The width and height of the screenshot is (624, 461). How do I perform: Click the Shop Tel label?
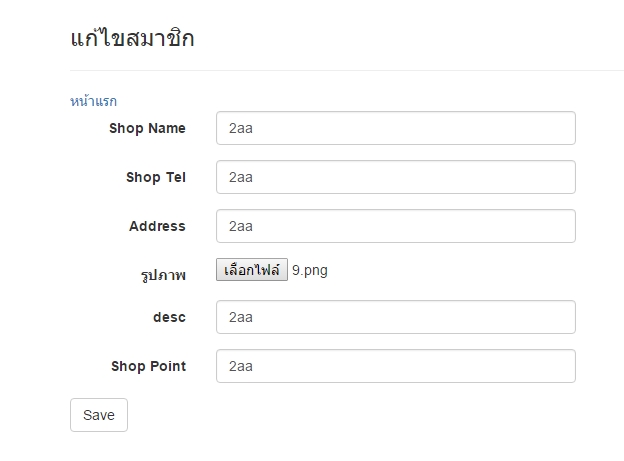click(x=155, y=177)
